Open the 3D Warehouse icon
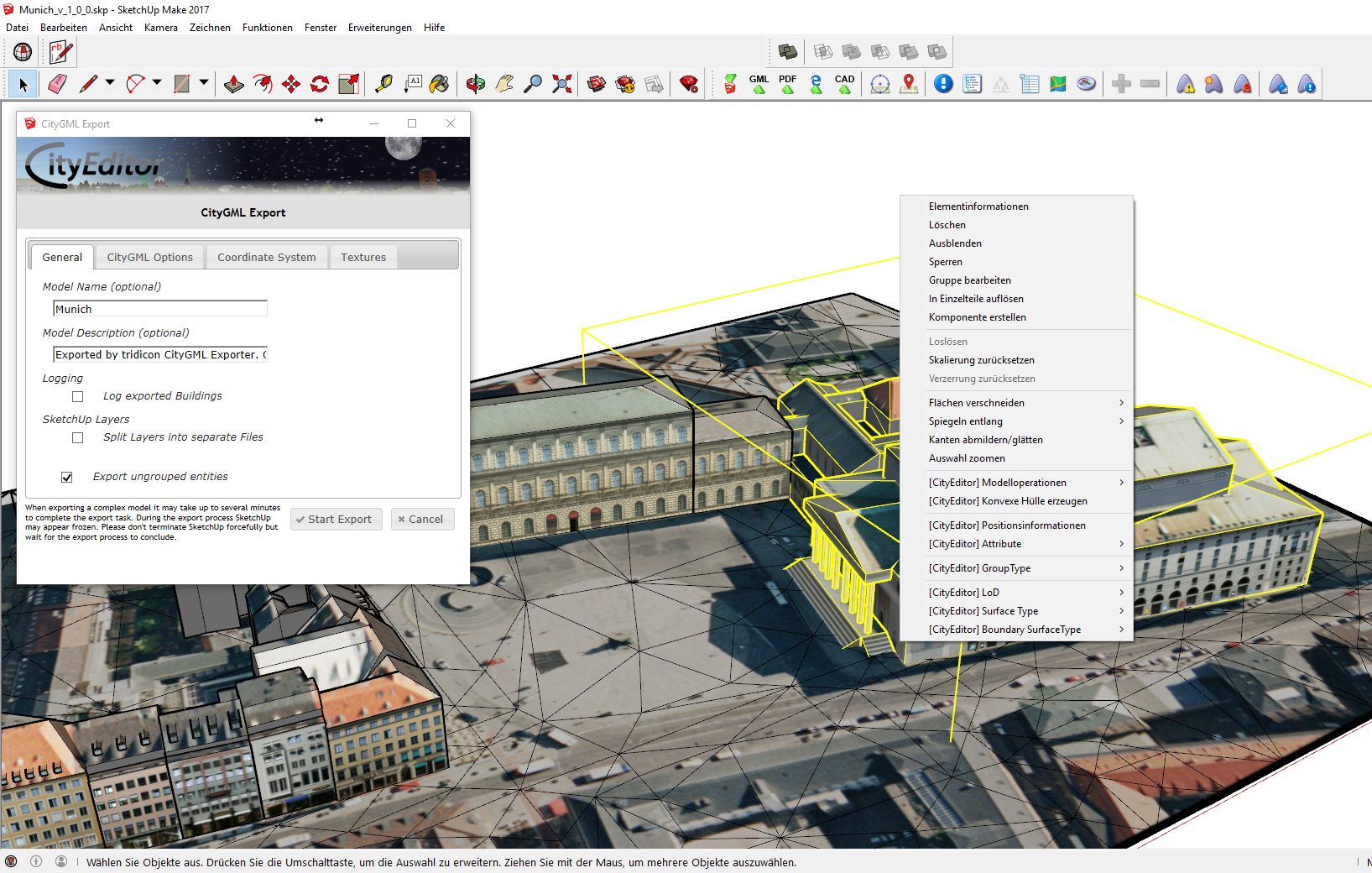 coord(597,84)
